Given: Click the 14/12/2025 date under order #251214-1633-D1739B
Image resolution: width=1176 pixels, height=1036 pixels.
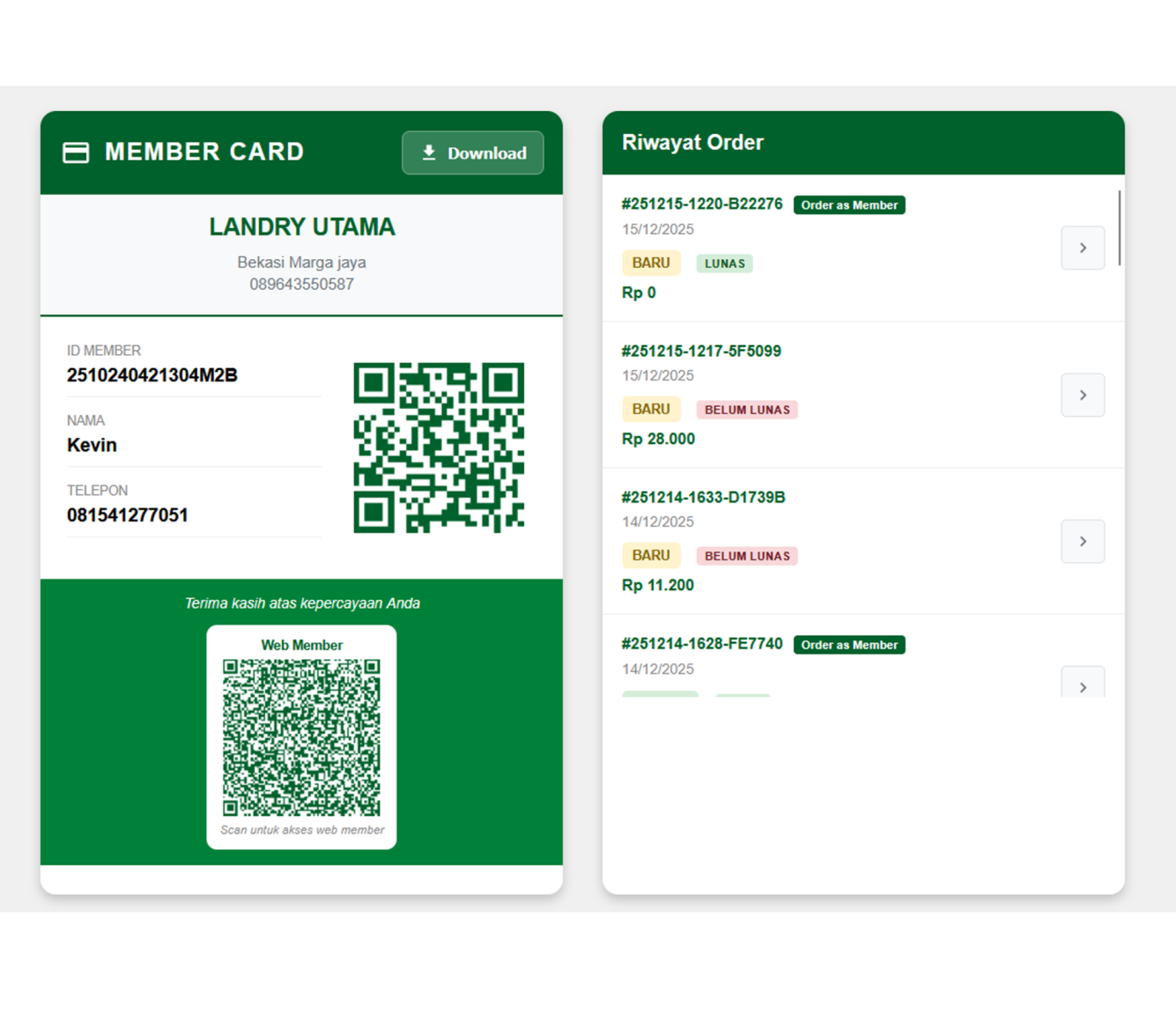Looking at the screenshot, I should click(658, 522).
